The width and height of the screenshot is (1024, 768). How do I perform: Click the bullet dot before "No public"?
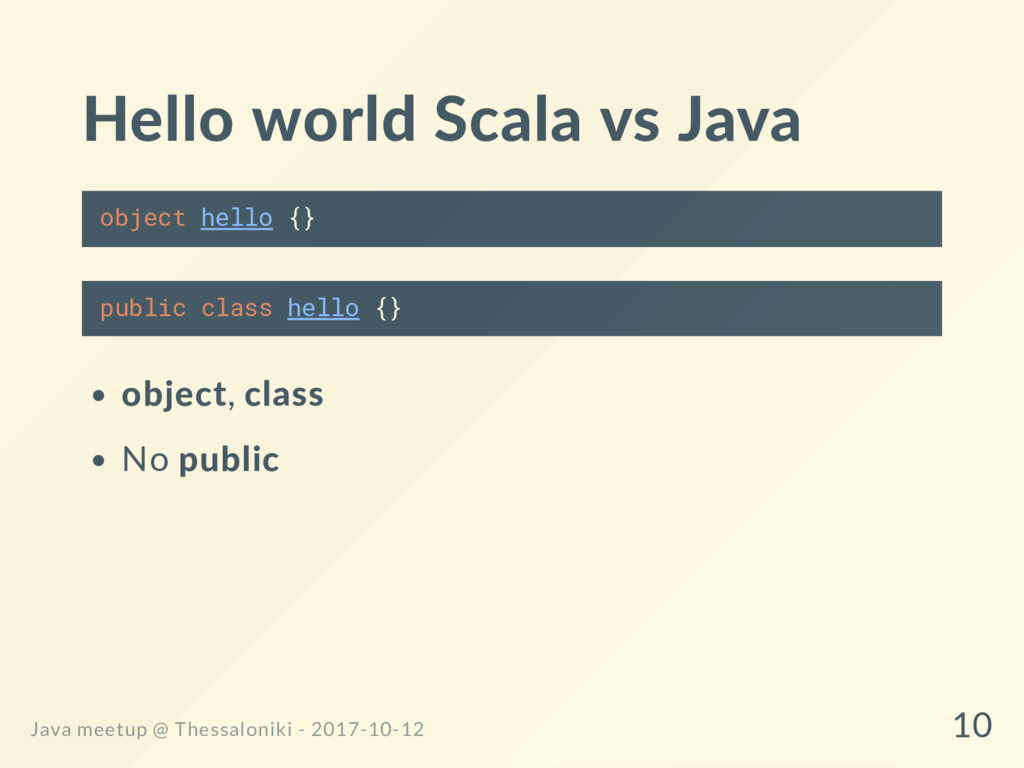(97, 462)
